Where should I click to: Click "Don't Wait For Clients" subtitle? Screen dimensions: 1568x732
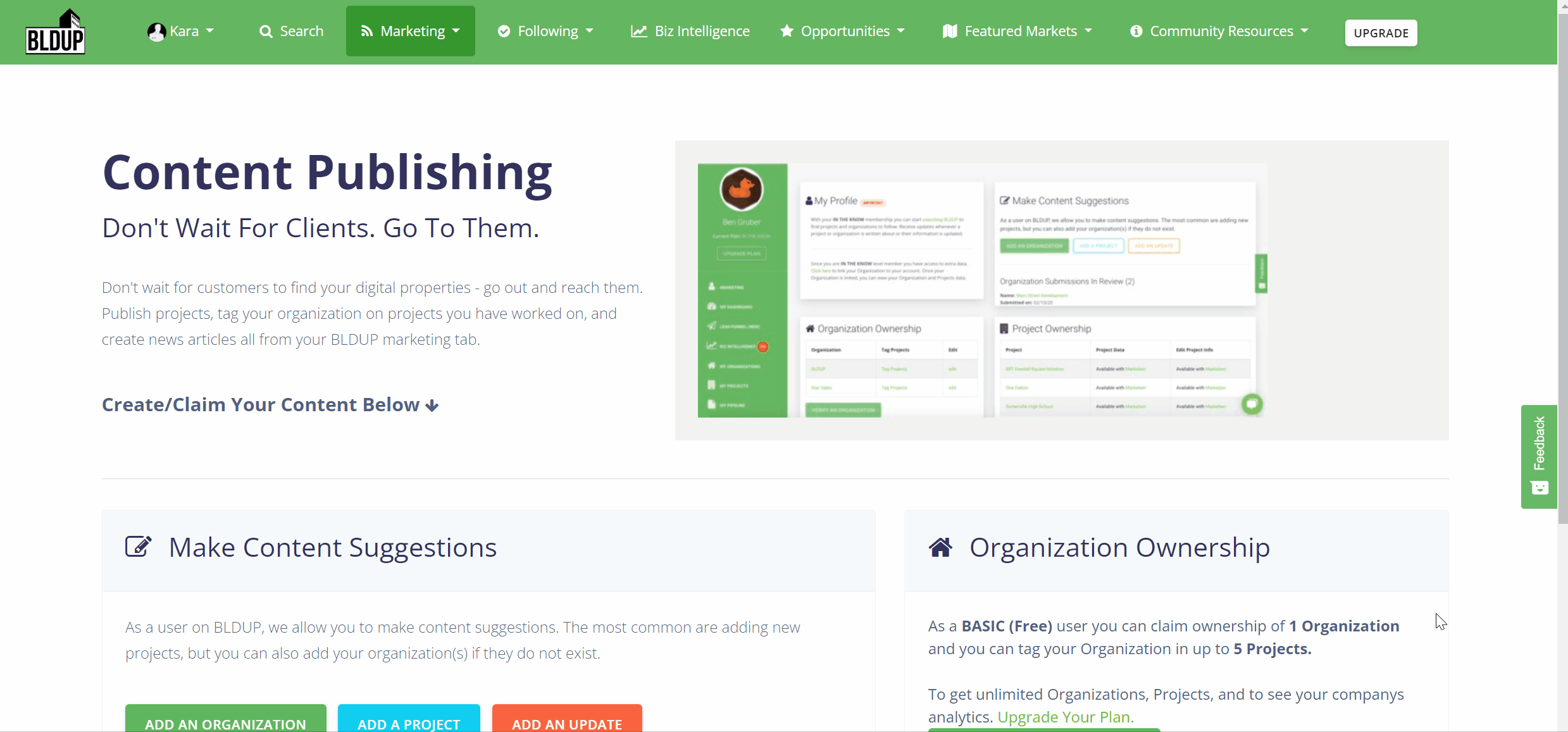click(x=320, y=228)
